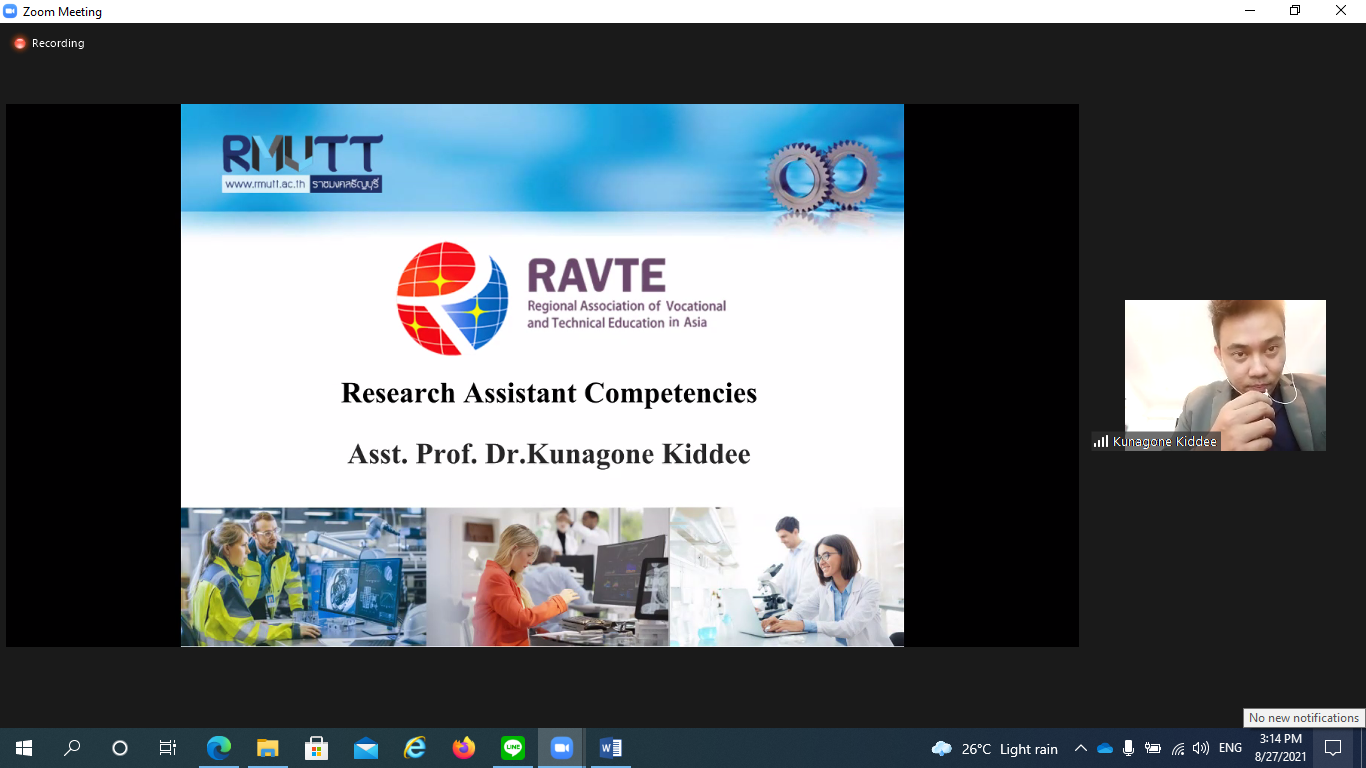This screenshot has height=768, width=1366.
Task: Click signal bars beside Kunagone Kiddee
Action: point(1101,441)
